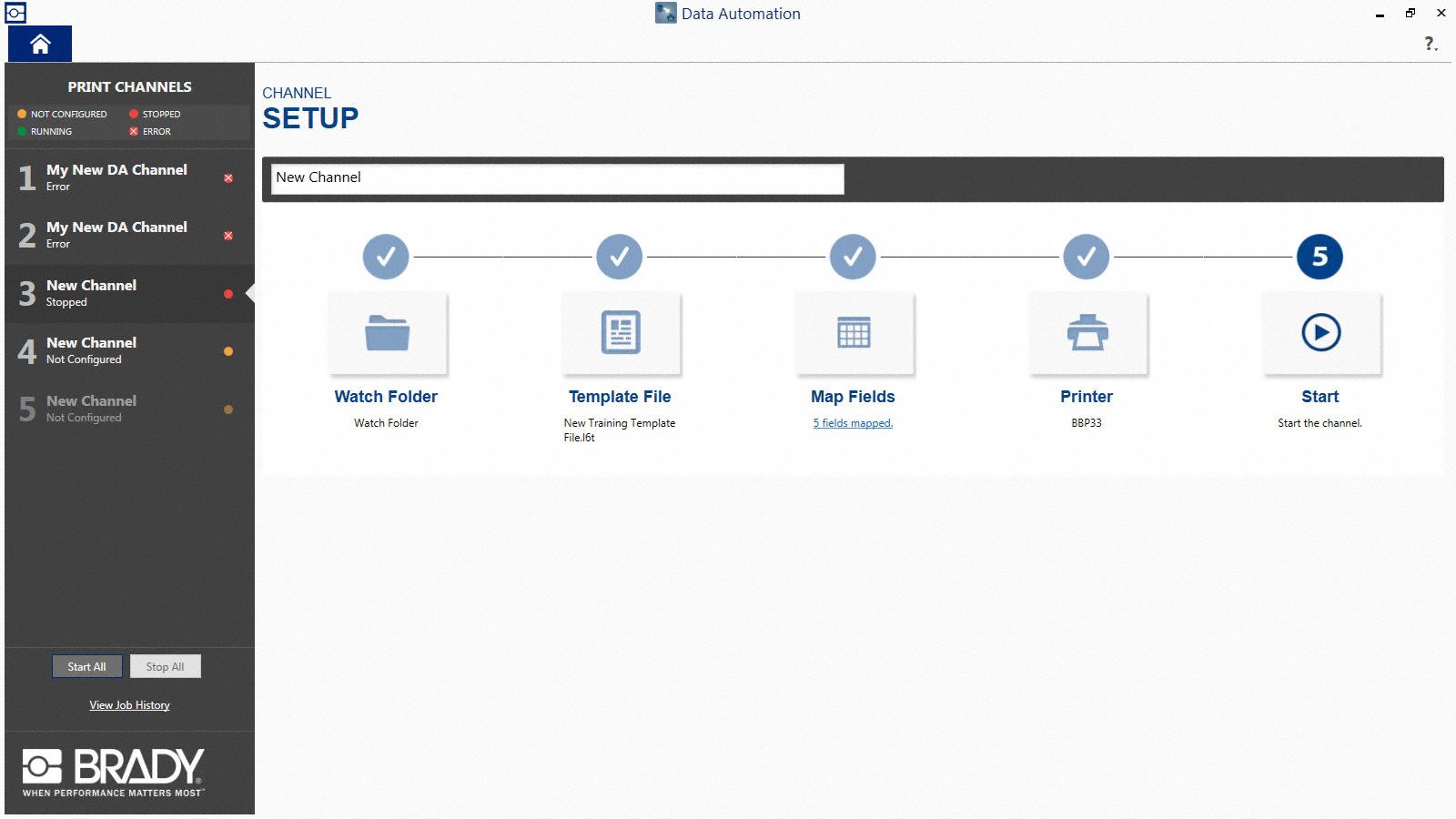Screen dimensions: 1456x819
Task: Click the error X beside first DA Channel
Action: pyautogui.click(x=228, y=177)
